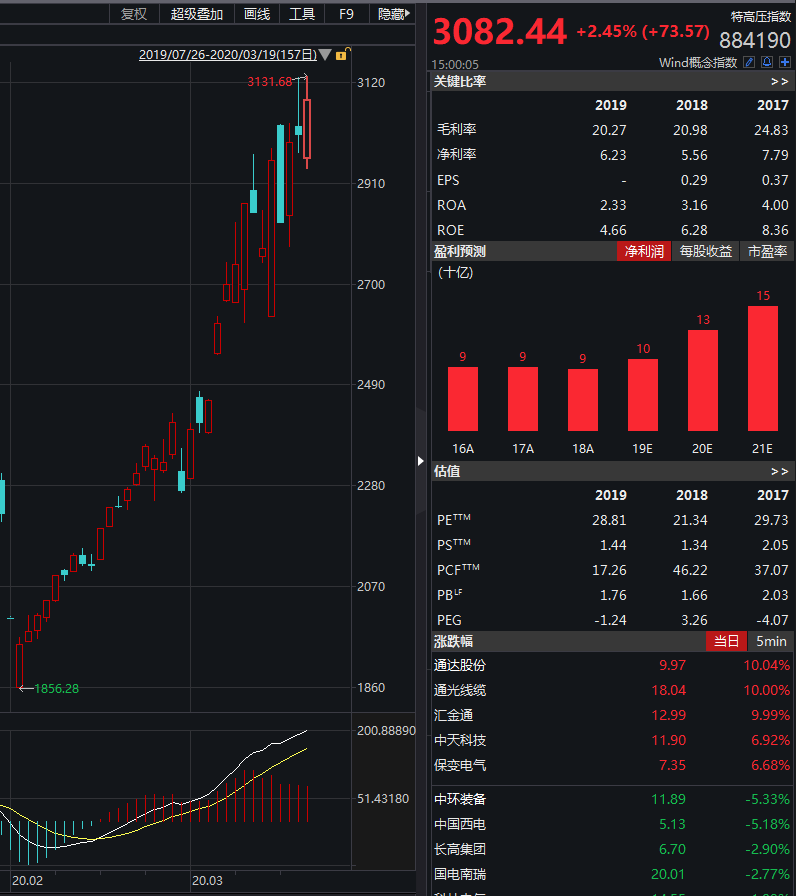Toggle the 当日 change period

point(726,641)
